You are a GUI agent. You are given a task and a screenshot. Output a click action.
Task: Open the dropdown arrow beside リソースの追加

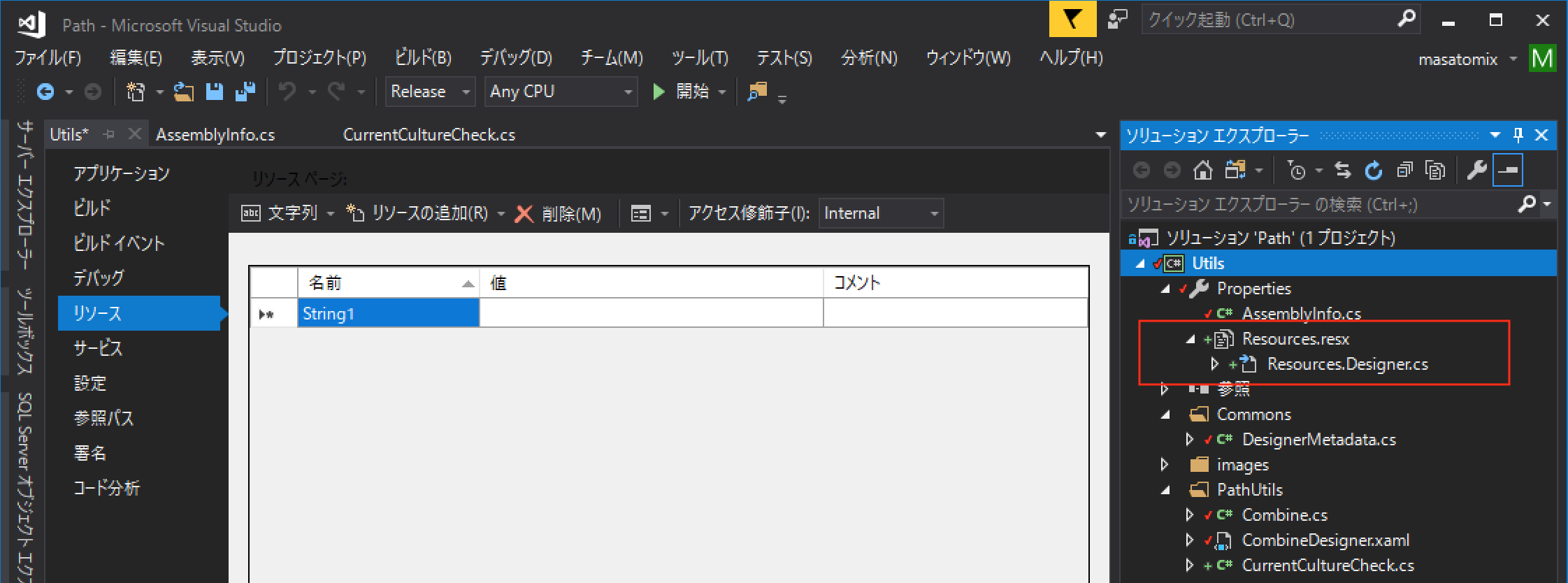[x=501, y=214]
